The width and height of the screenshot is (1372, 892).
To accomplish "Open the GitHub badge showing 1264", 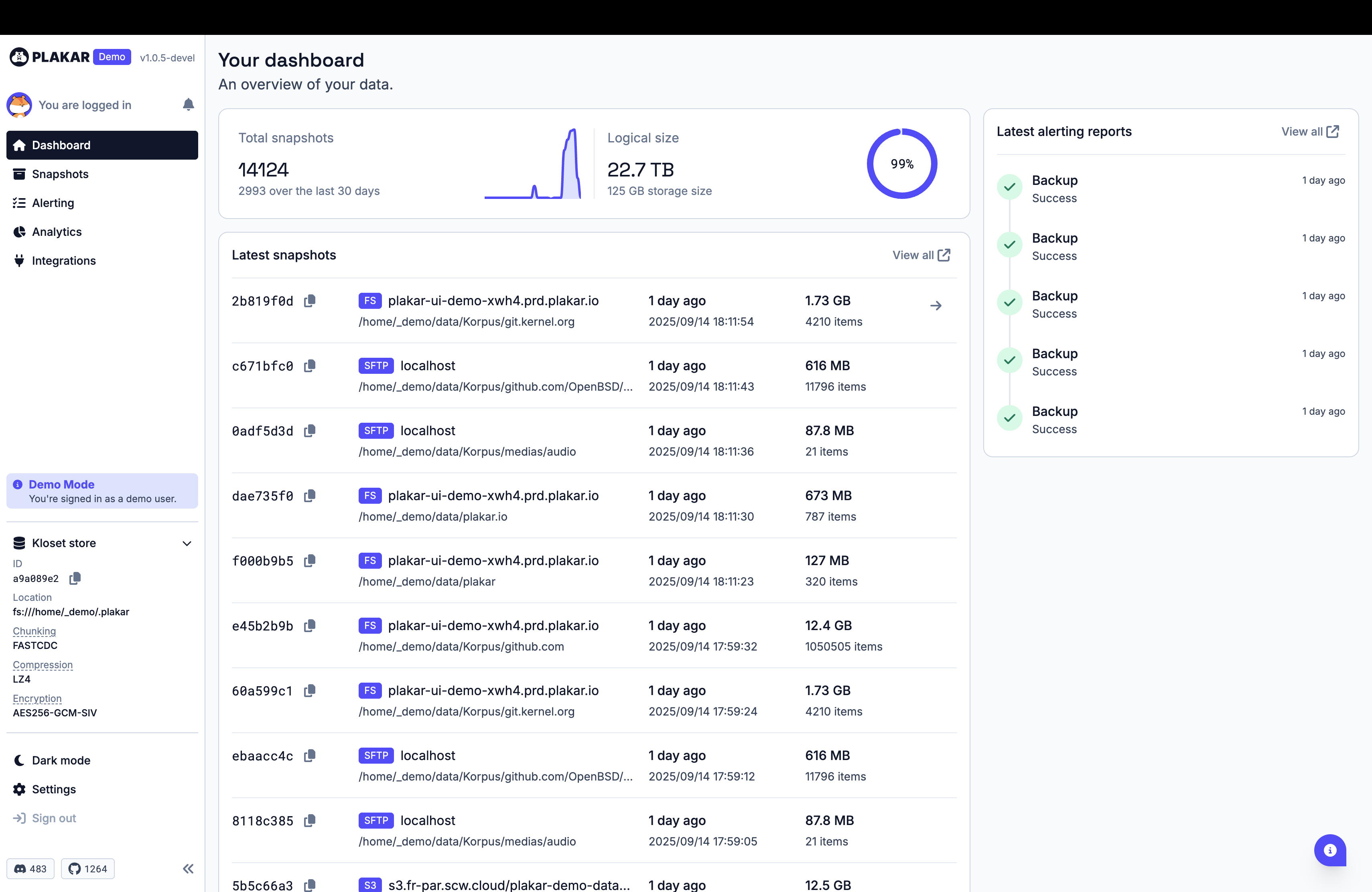I will pyautogui.click(x=88, y=868).
